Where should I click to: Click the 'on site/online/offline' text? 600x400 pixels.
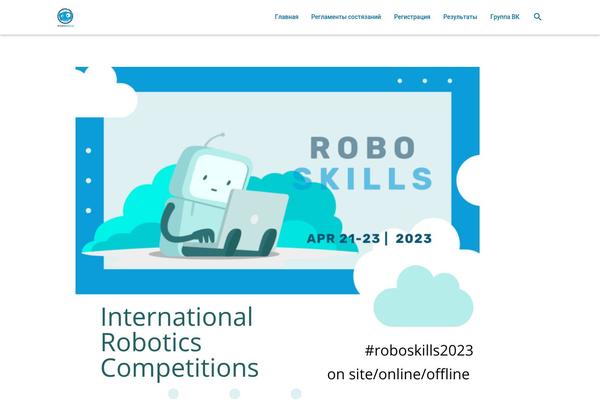(398, 374)
